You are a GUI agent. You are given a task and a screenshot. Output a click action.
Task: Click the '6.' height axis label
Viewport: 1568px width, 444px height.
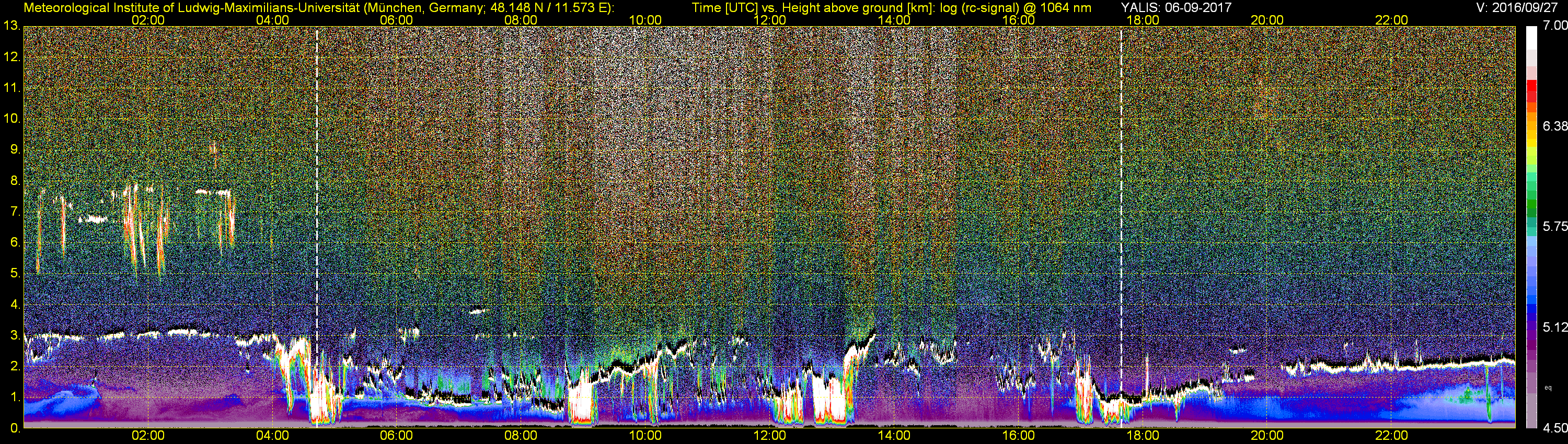pyautogui.click(x=15, y=242)
